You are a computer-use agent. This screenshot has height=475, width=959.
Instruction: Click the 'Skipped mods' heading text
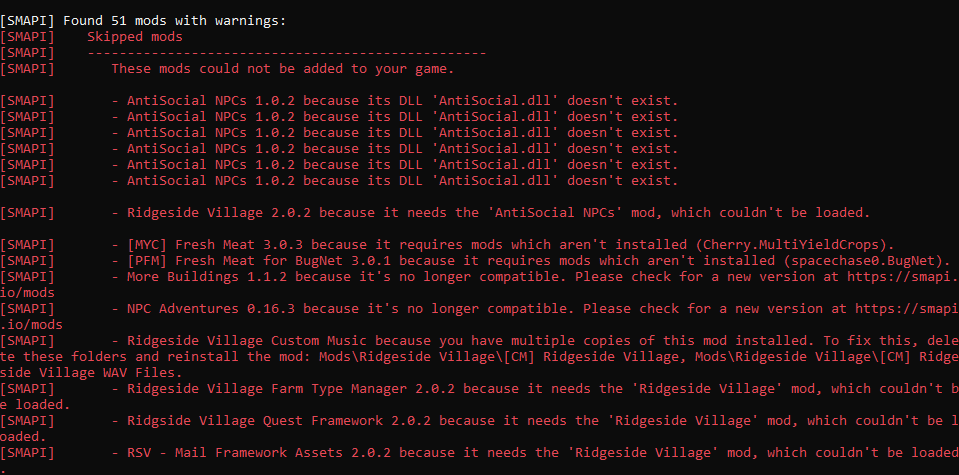[x=135, y=37]
